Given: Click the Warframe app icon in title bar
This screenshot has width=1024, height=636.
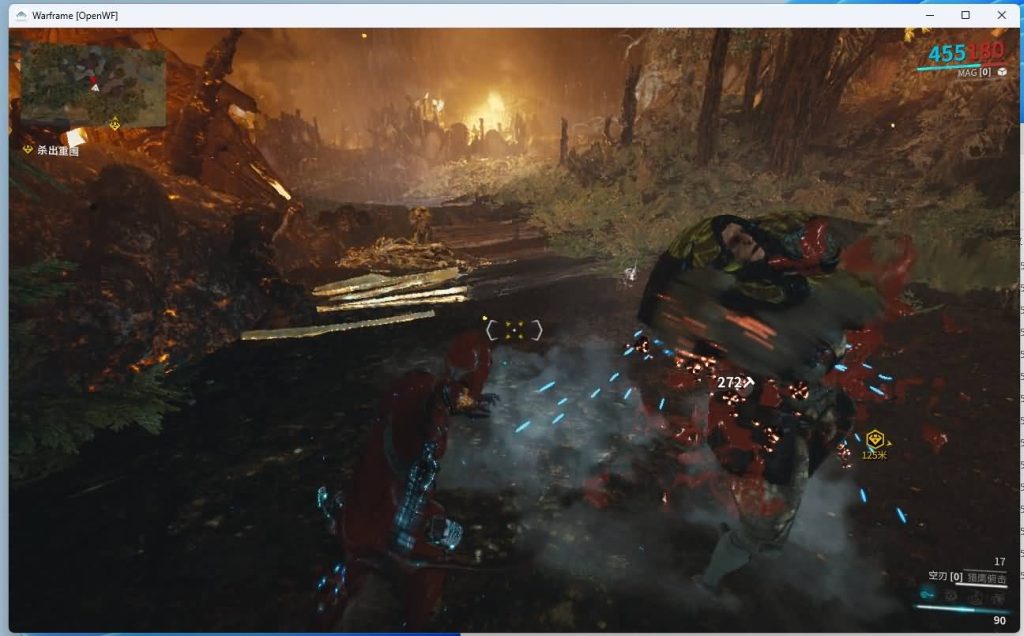Looking at the screenshot, I should click(x=21, y=15).
